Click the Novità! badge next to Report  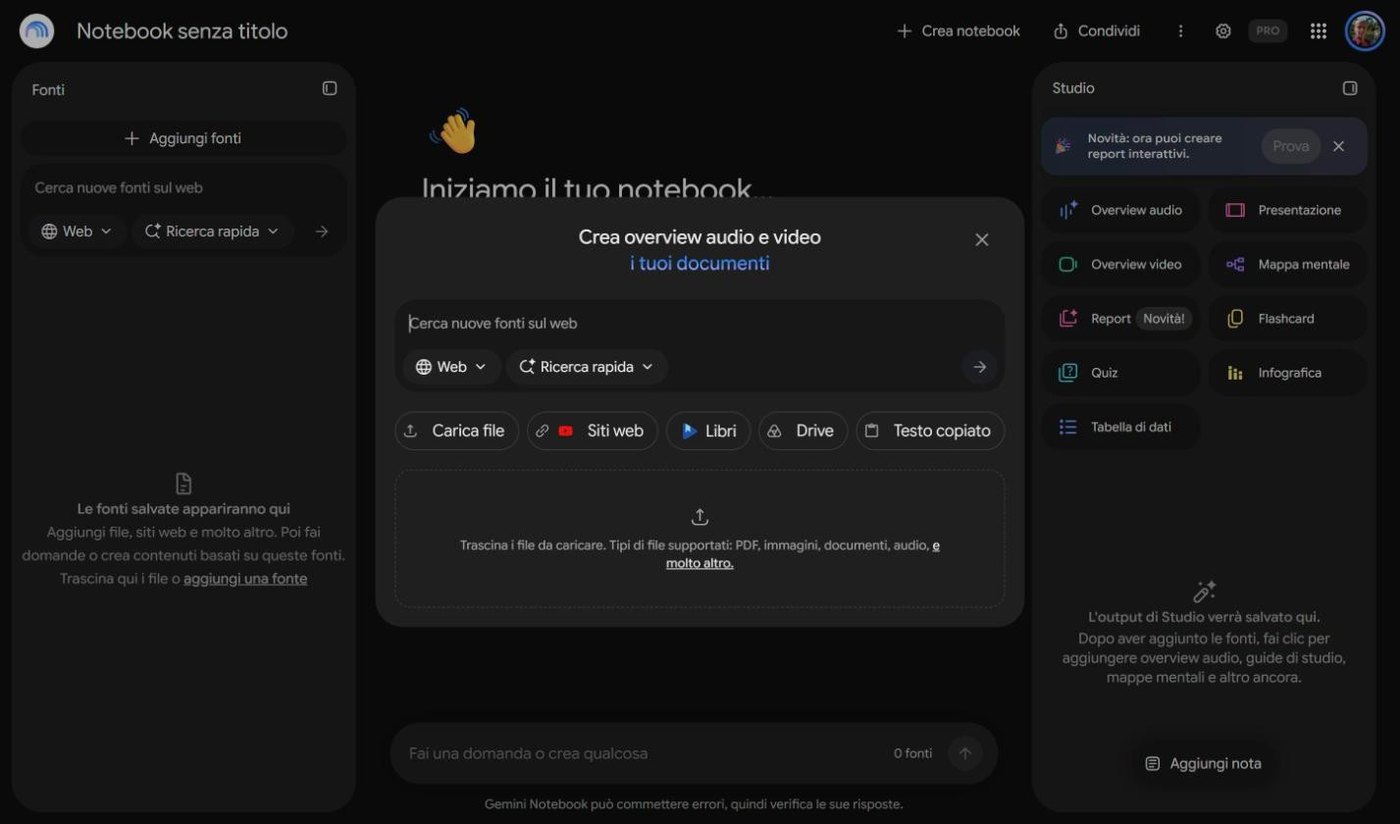(1164, 318)
